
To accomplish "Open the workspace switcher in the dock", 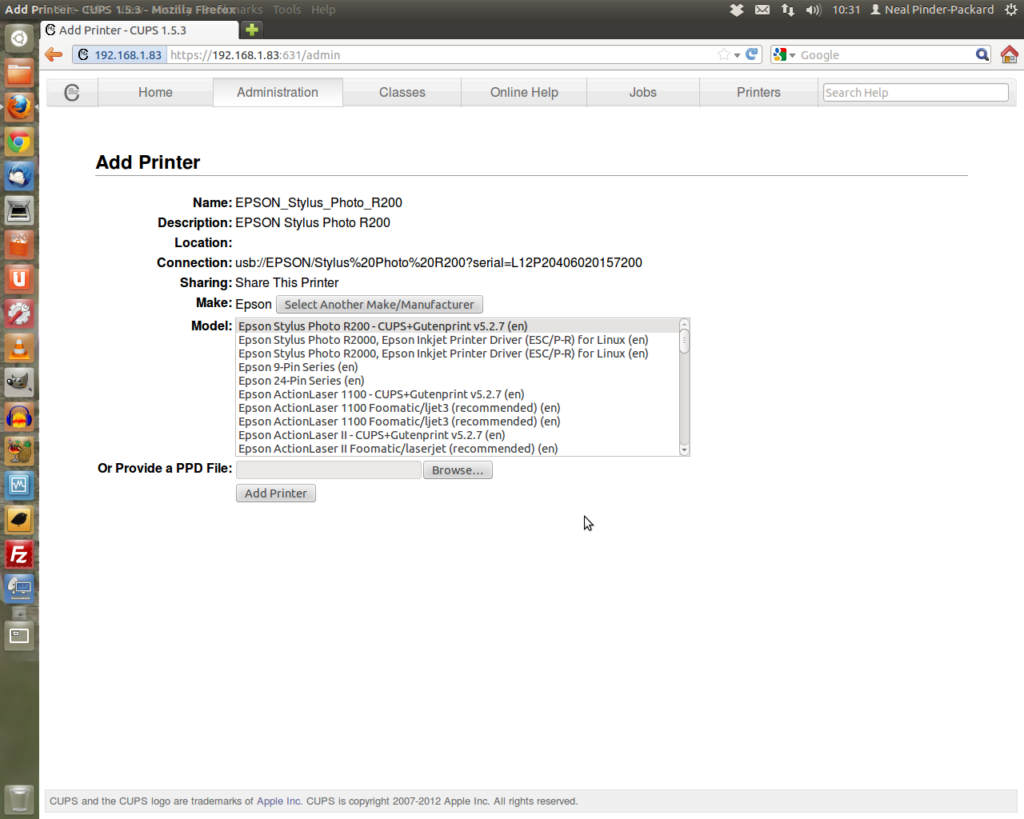I will (x=19, y=635).
